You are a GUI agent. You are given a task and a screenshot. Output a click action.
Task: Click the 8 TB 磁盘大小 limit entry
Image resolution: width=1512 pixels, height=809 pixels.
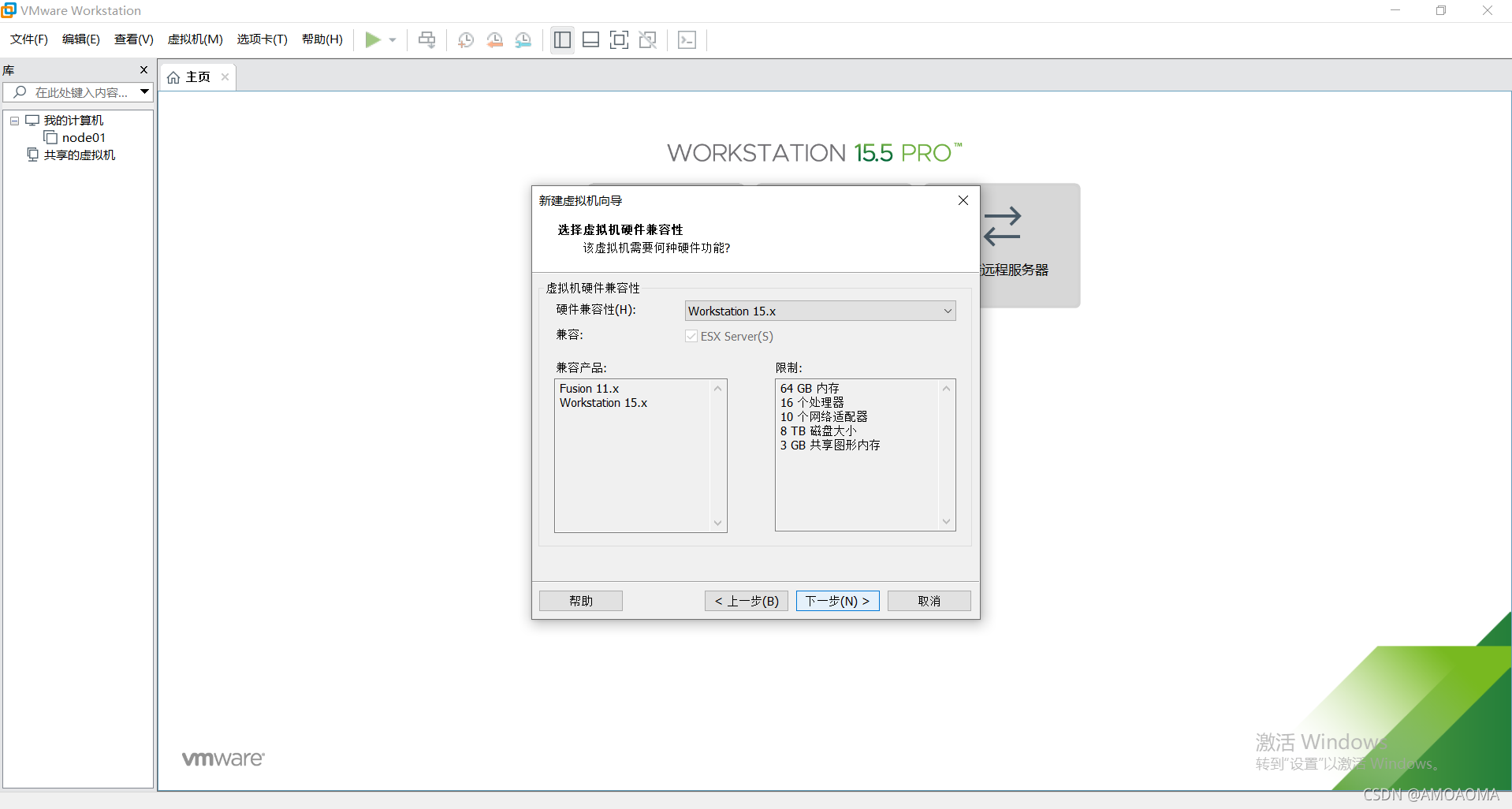coord(818,431)
